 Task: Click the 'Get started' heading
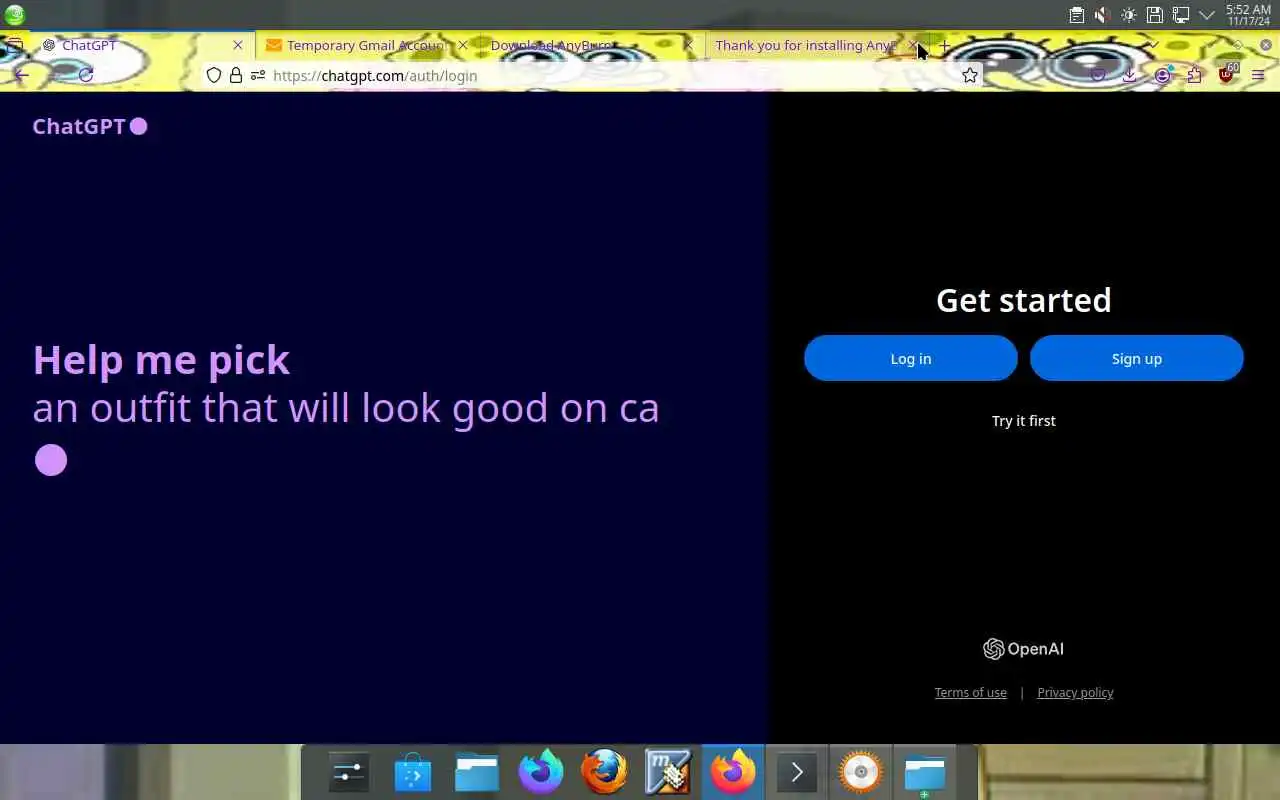[1024, 300]
